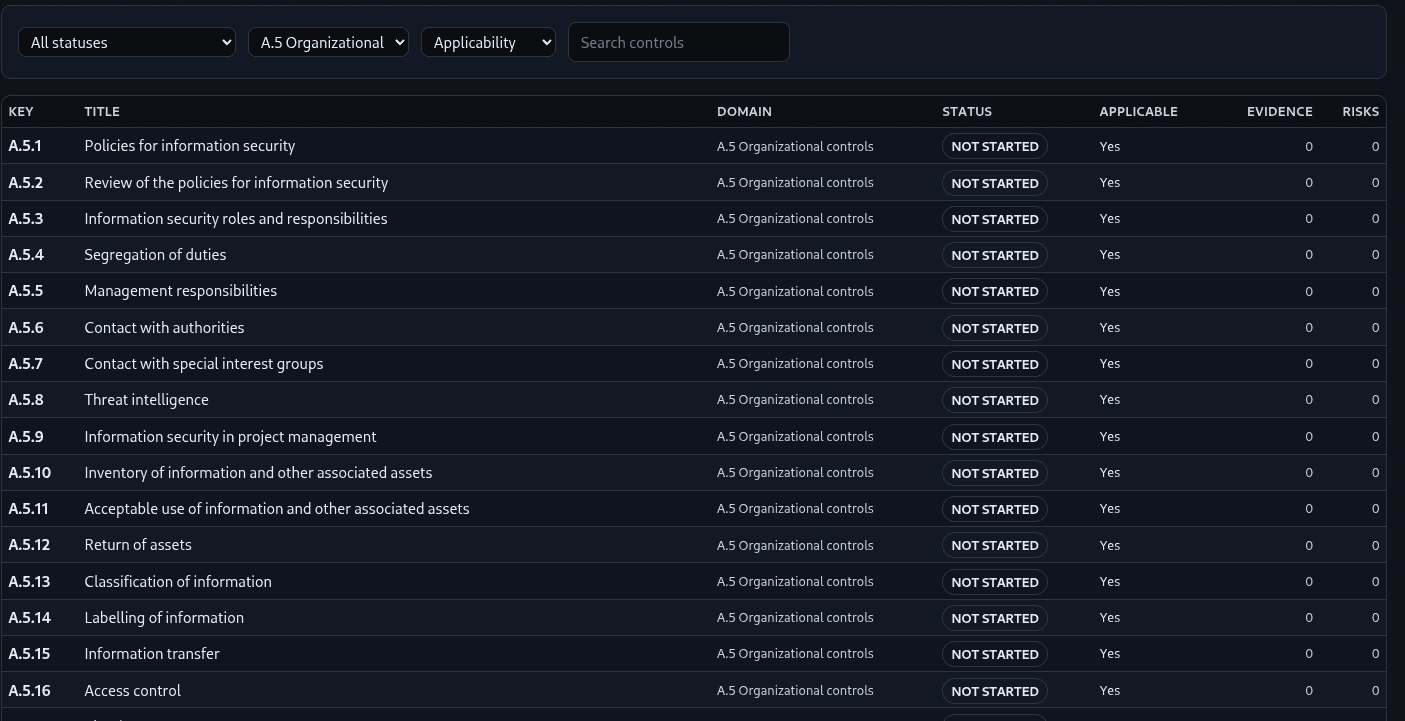Screen dimensions: 1405x721
Task: Open the Contact with authorities control
Action: coord(164,327)
